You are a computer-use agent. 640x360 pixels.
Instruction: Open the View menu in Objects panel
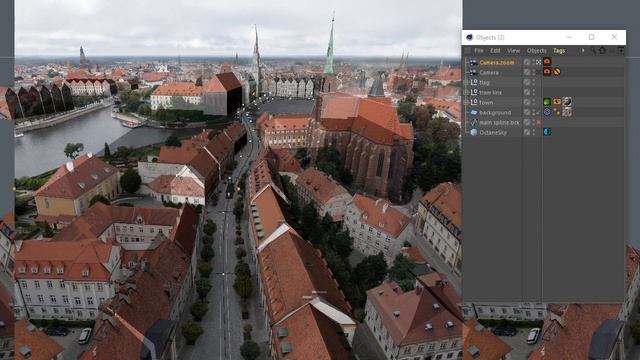(x=513, y=51)
